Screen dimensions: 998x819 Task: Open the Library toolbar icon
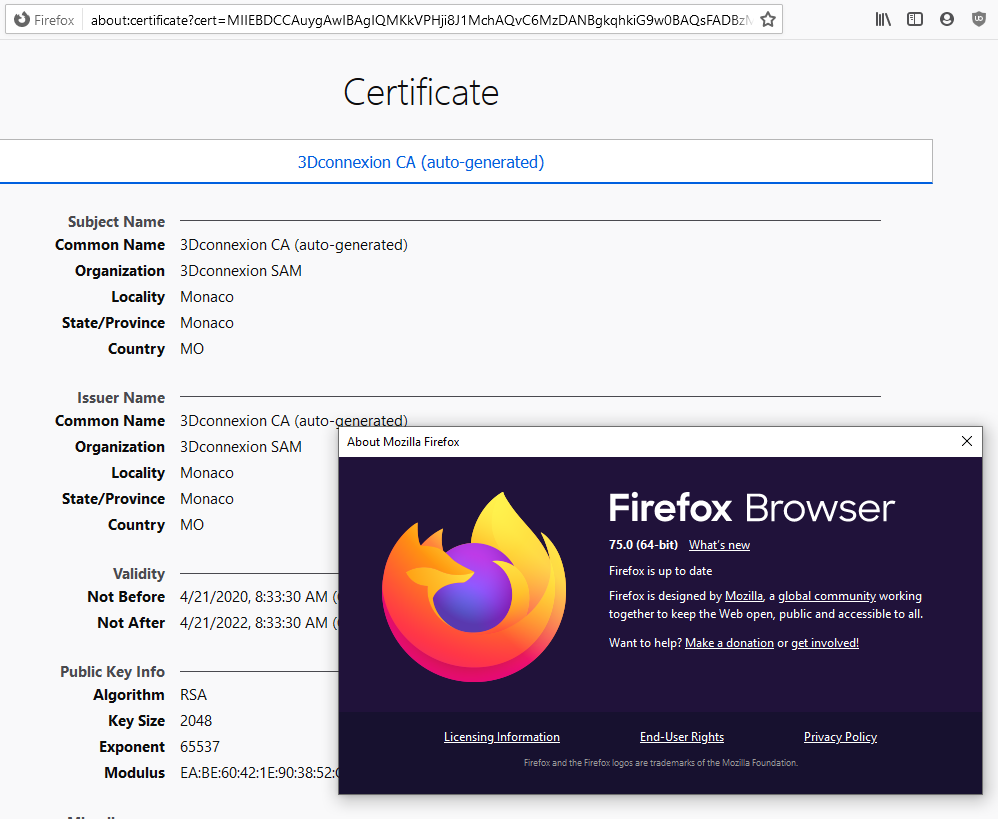point(883,19)
